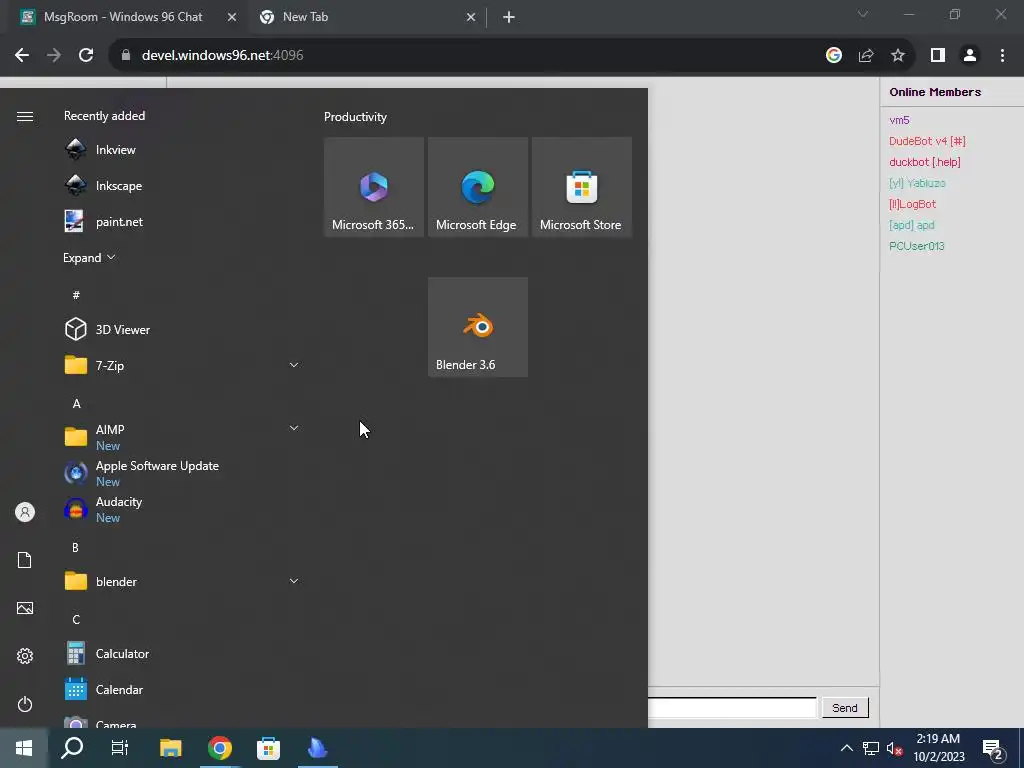Open the notification center
The image size is (1024, 768).
(x=993, y=748)
